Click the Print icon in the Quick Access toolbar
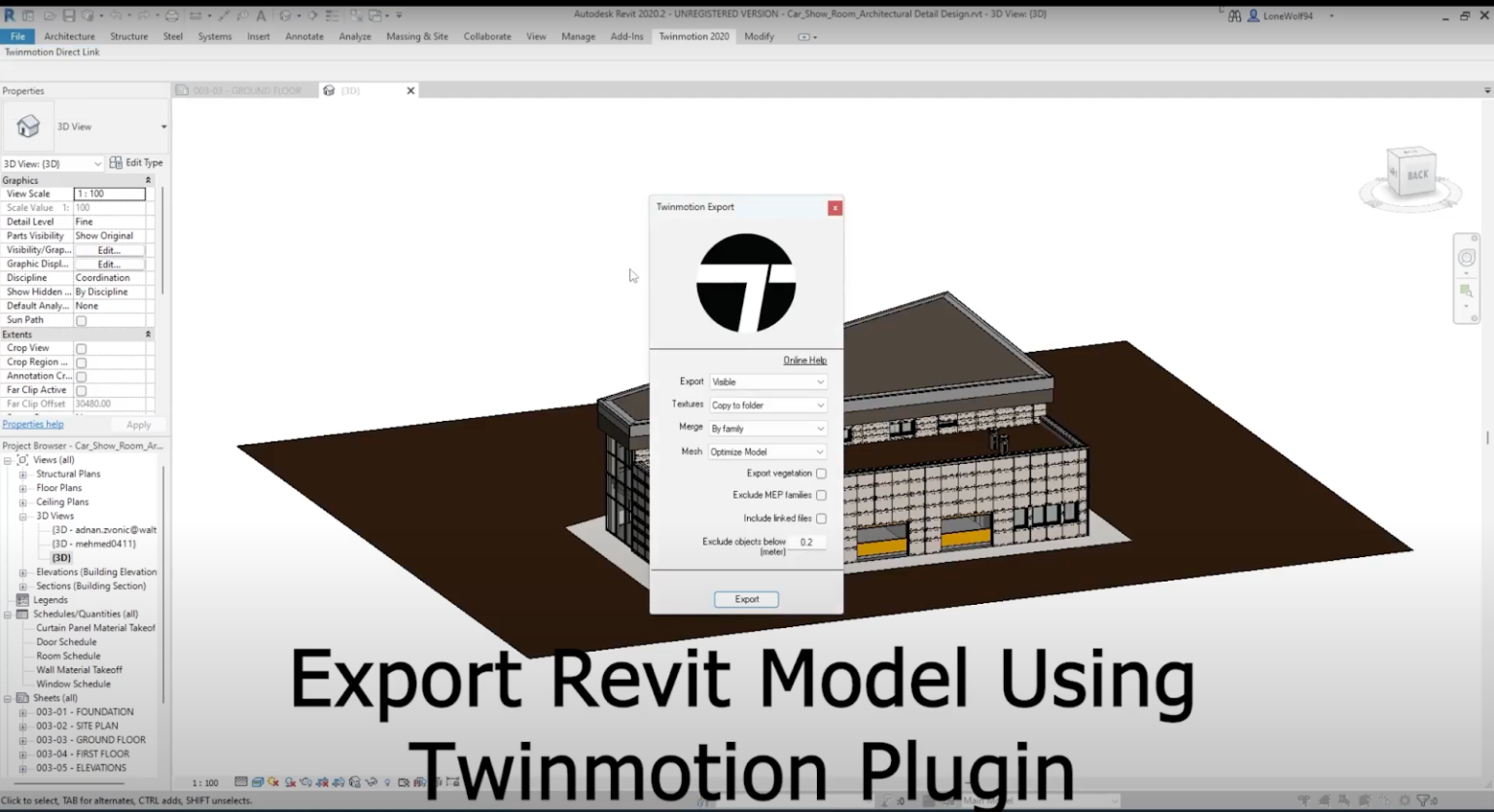This screenshot has height=812, width=1494. click(171, 15)
